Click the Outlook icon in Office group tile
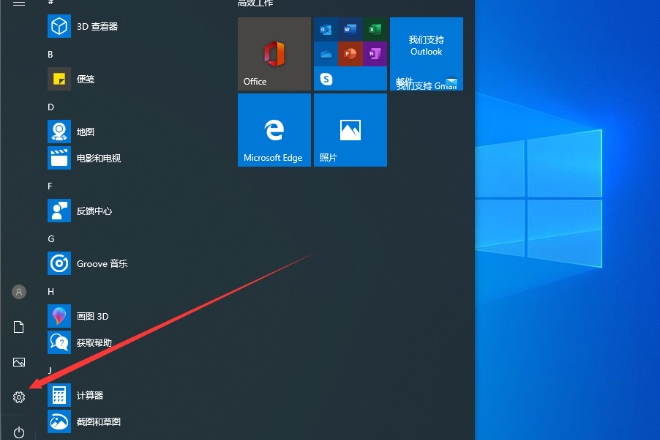Viewport: 660px width, 440px height. (x=326, y=29)
